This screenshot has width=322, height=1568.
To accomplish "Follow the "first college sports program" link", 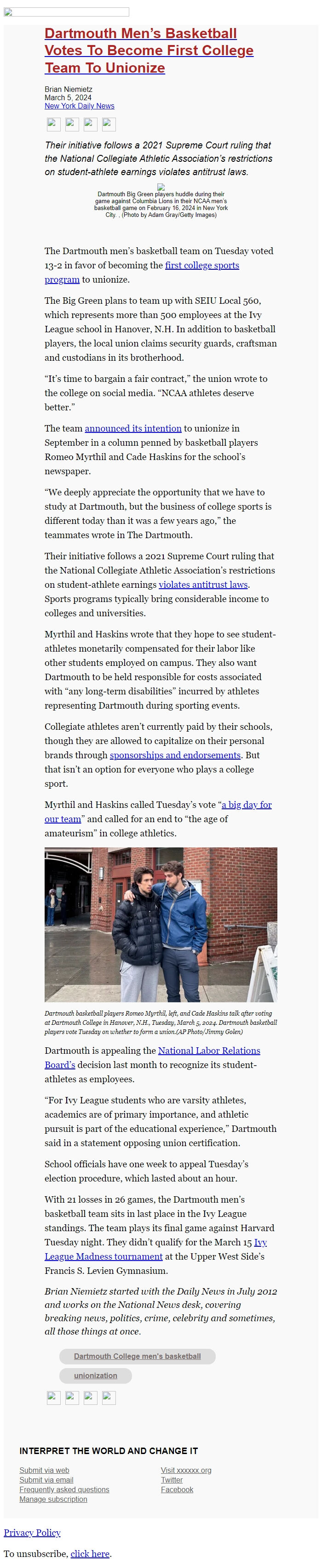I will pyautogui.click(x=142, y=272).
